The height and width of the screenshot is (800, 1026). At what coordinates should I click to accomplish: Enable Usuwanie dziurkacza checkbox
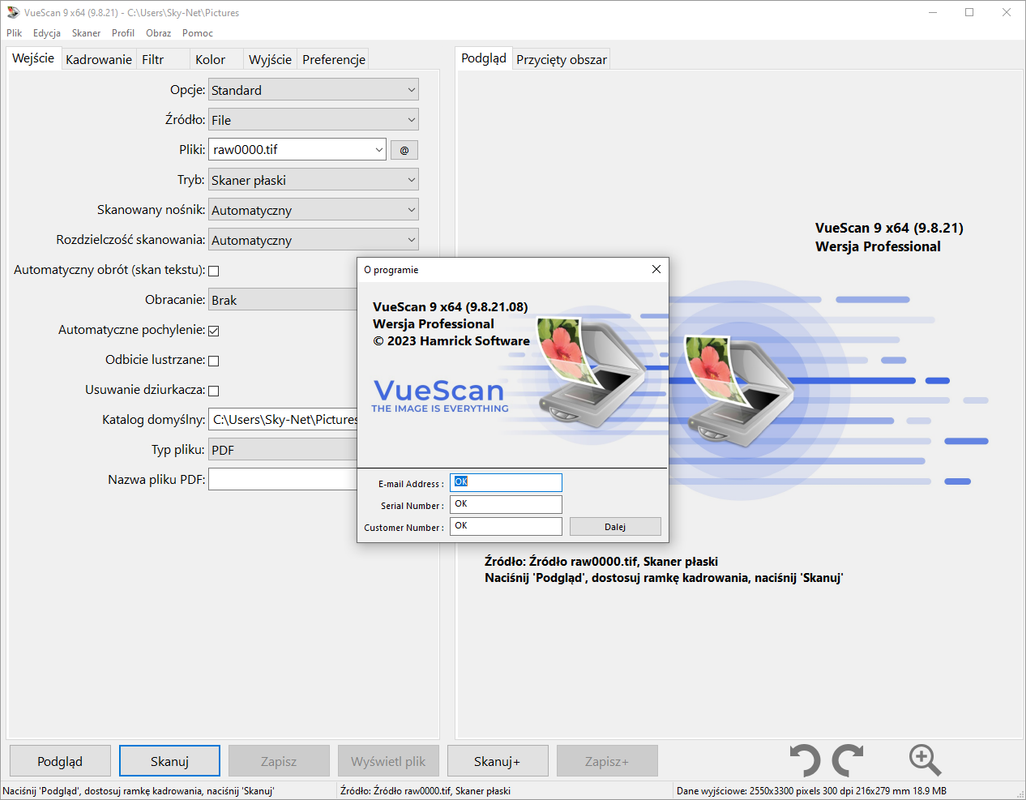coord(213,391)
